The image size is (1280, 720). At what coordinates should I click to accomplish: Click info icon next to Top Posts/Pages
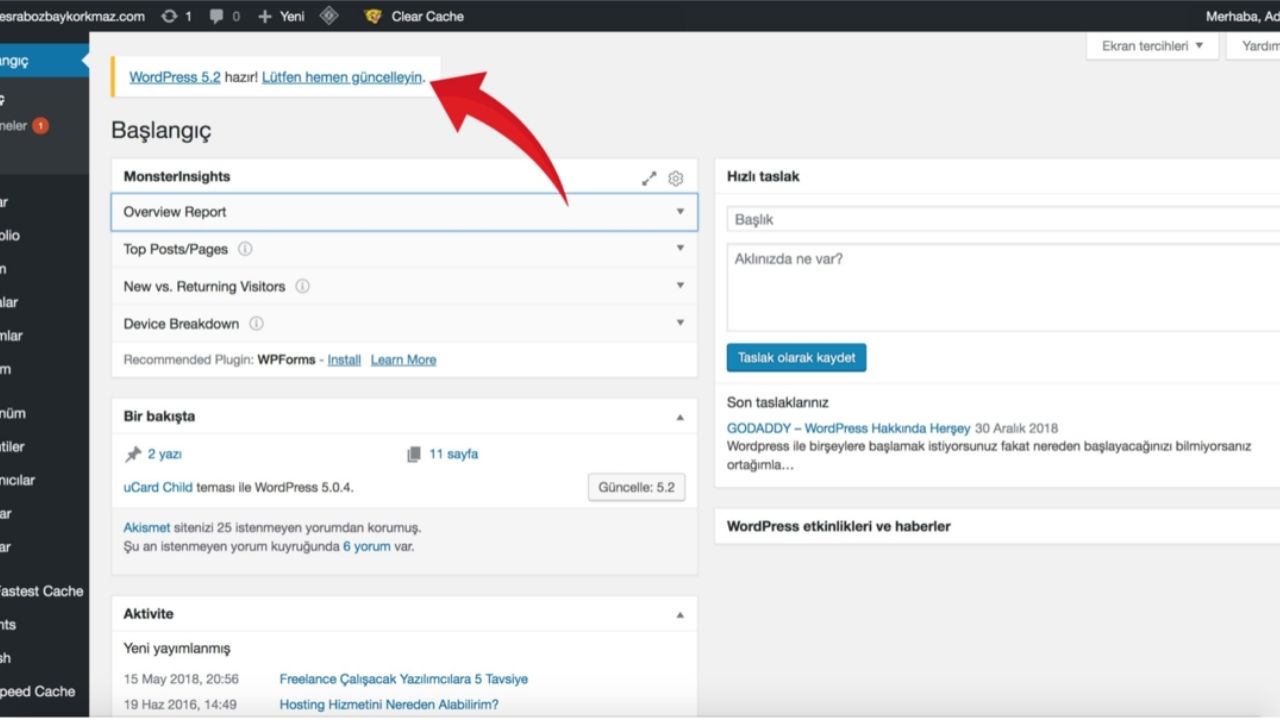coord(245,249)
